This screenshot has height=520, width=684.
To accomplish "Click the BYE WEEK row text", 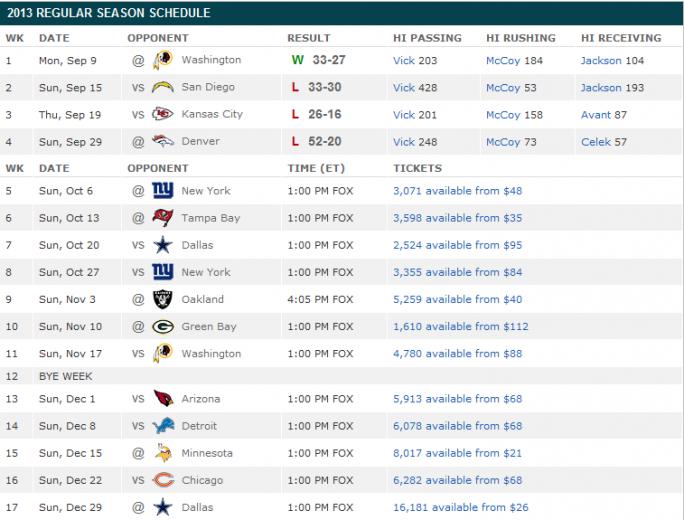I will coord(65,376).
